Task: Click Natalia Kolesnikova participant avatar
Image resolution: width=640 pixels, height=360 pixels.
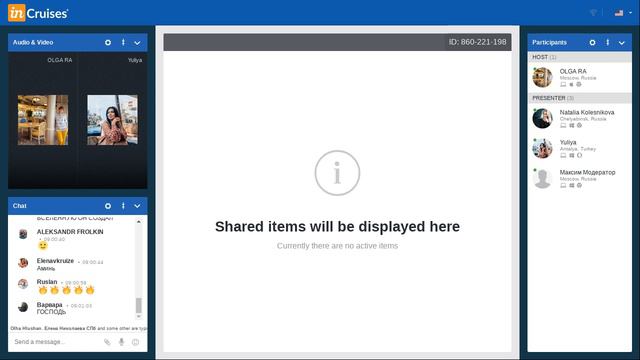Action: tap(542, 118)
